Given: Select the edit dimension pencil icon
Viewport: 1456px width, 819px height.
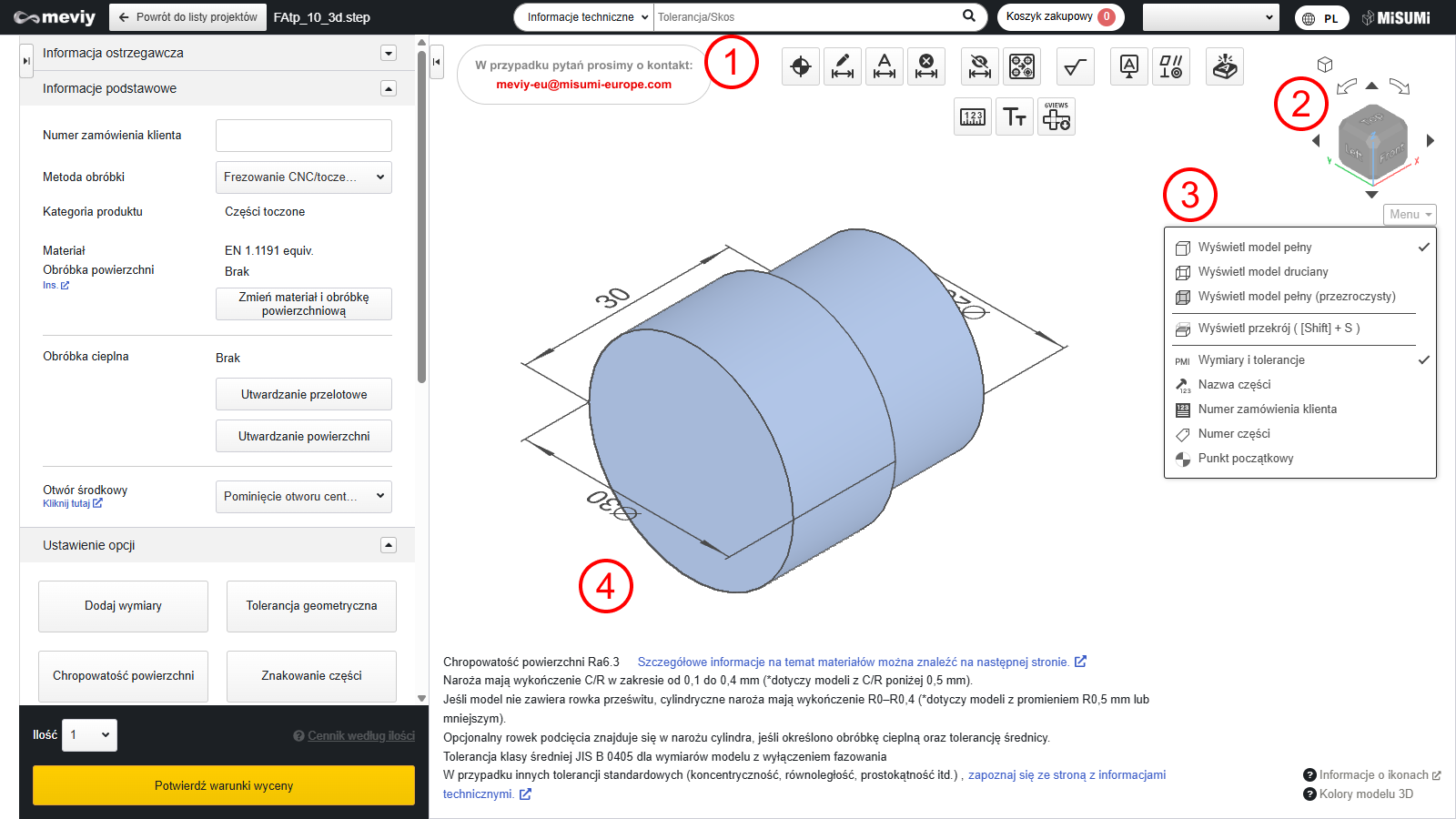Looking at the screenshot, I should click(x=843, y=66).
